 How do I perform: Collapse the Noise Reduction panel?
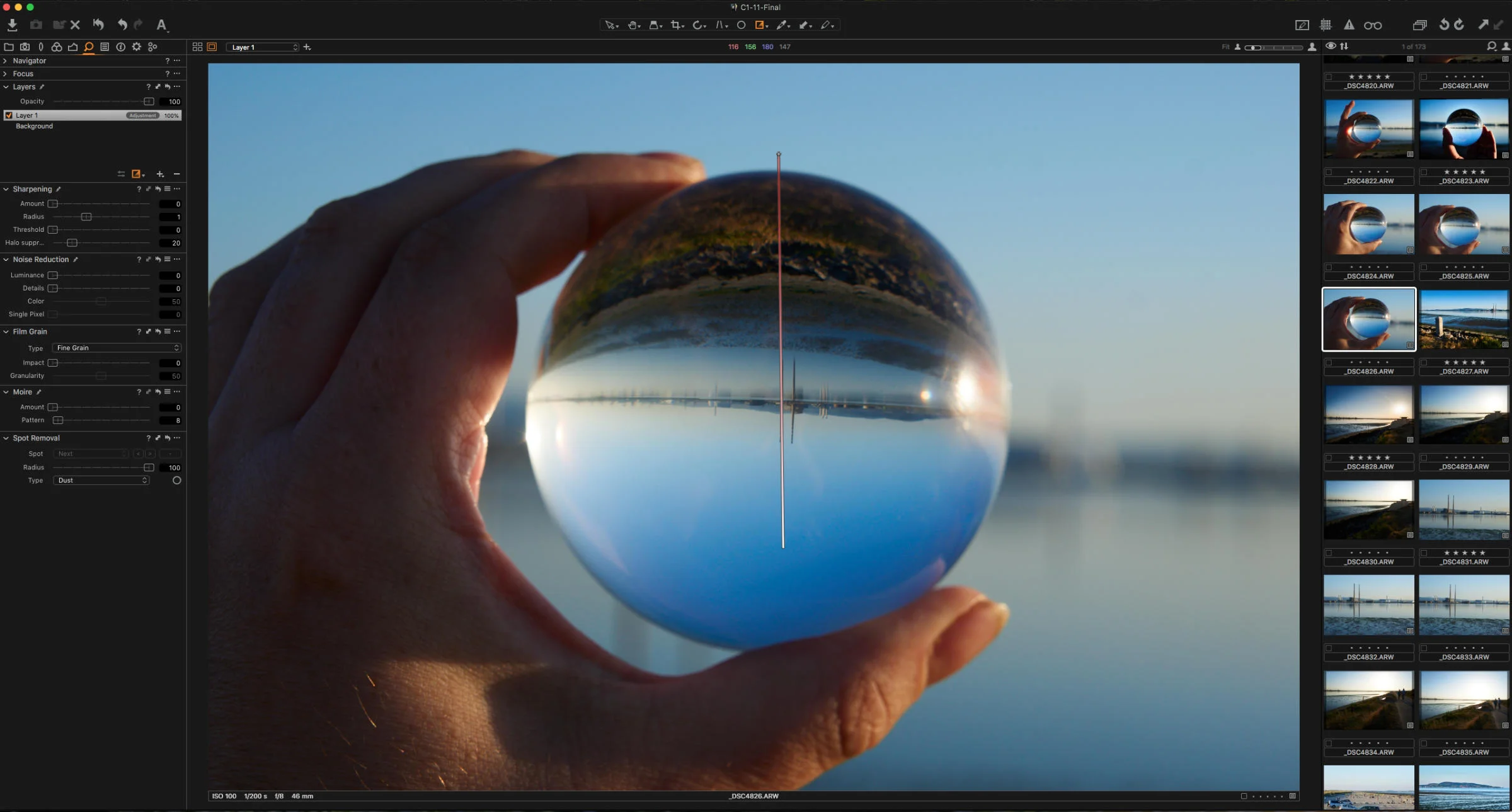(6, 260)
